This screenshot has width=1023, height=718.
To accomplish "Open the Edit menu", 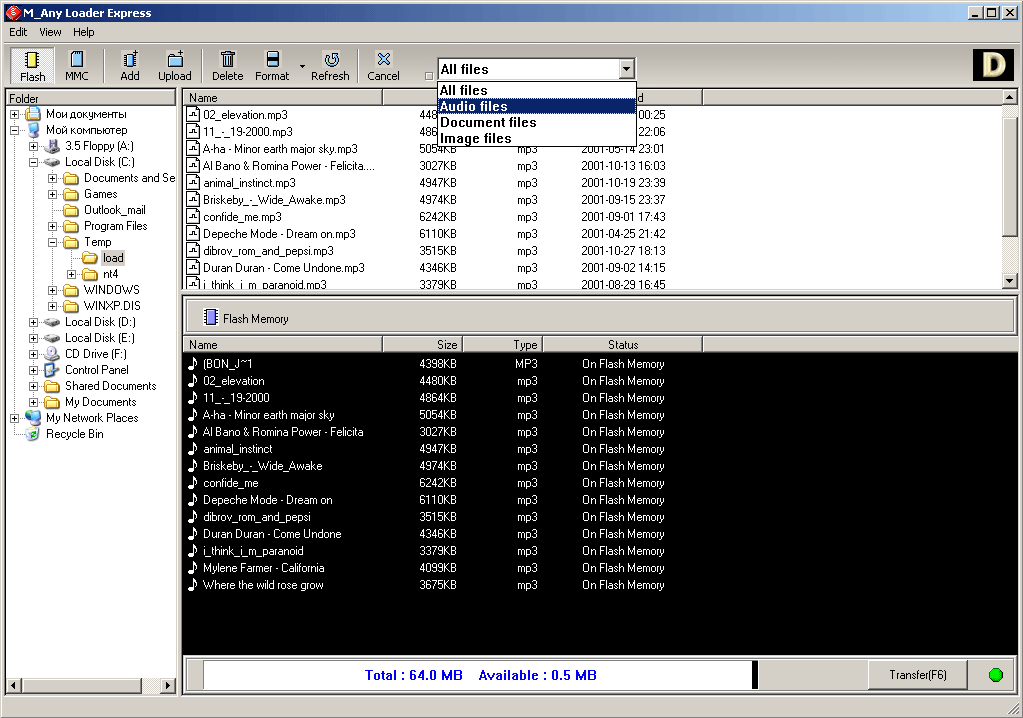I will click(x=18, y=32).
